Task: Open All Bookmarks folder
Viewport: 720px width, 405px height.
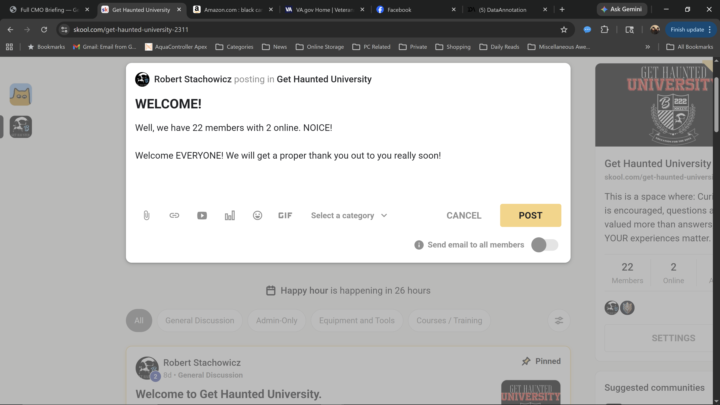Action: tap(690, 47)
